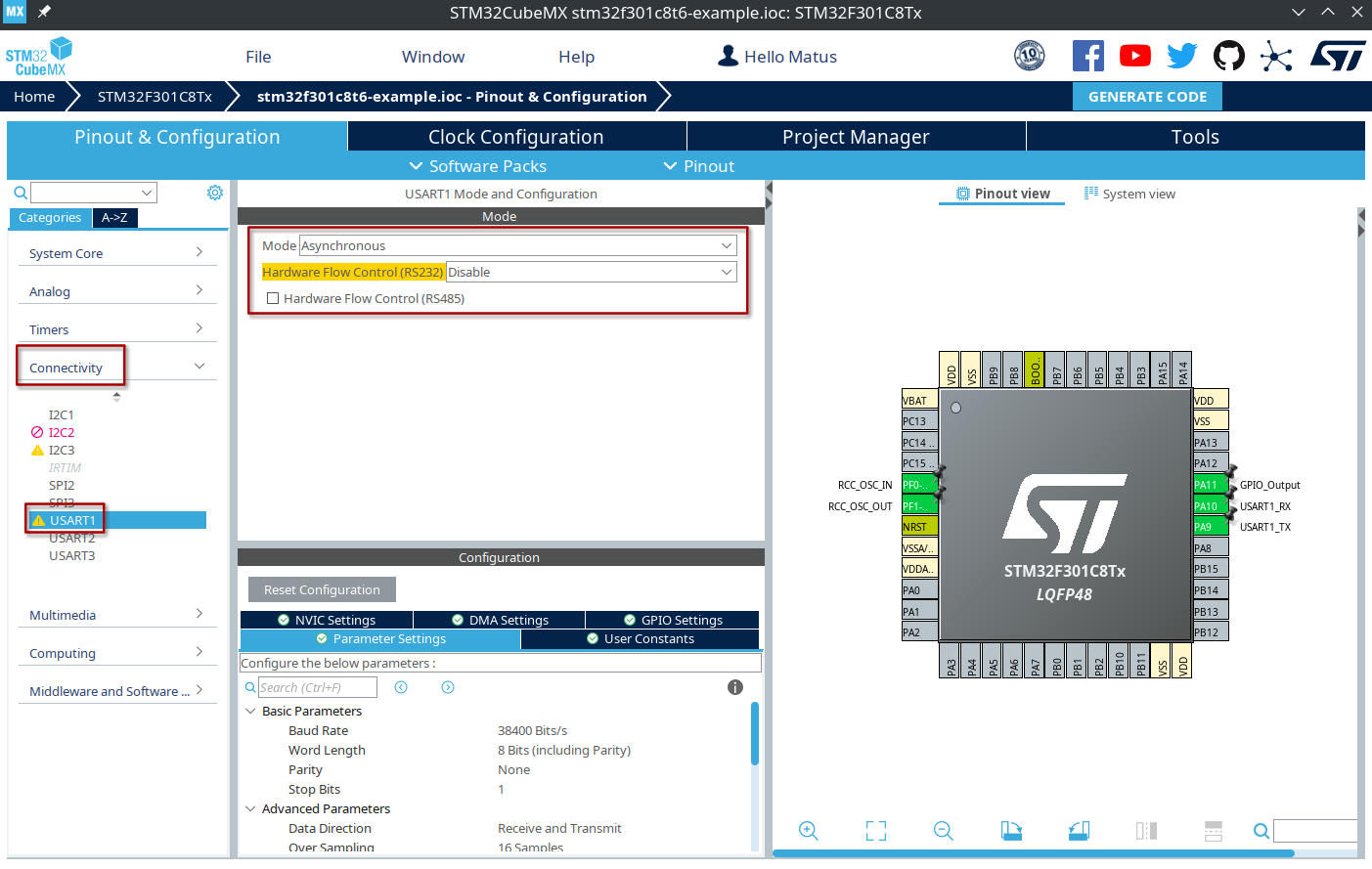Viewport: 1372px width, 869px height.
Task: Enable Hardware Flow Control (RS485)
Action: [x=273, y=298]
